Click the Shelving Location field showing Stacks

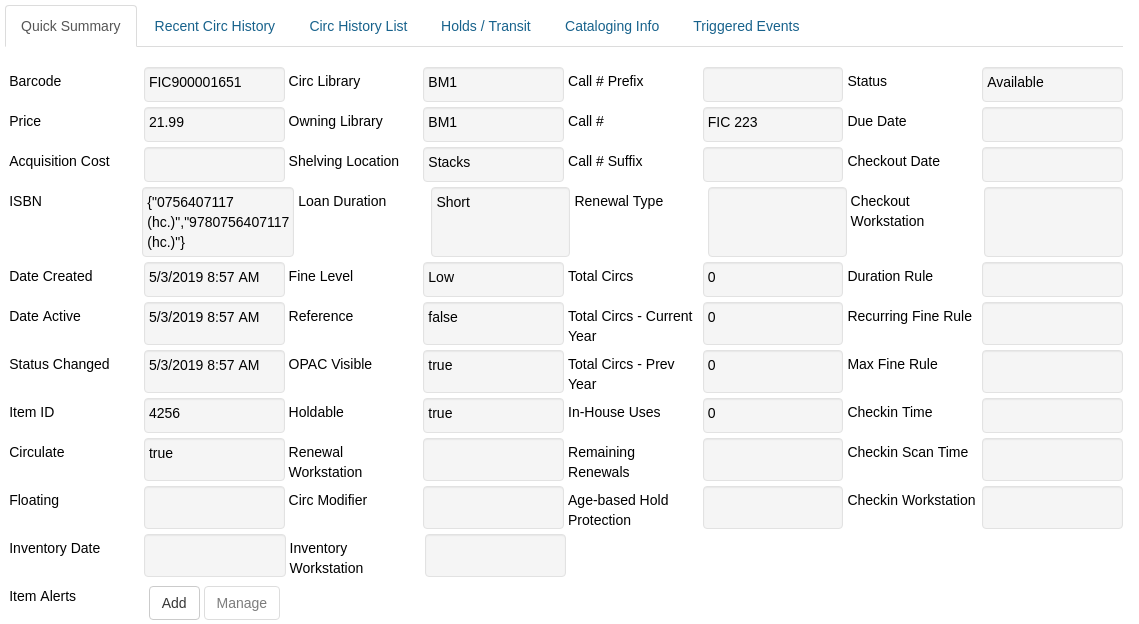point(492,162)
